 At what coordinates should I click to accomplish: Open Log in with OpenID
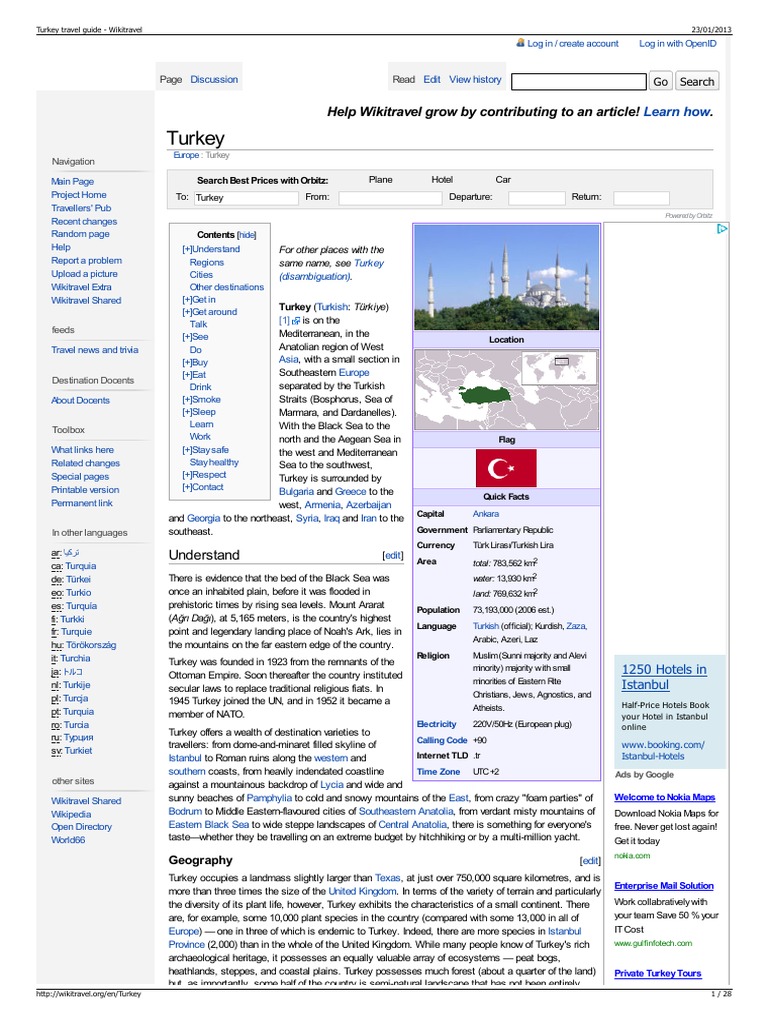point(678,44)
